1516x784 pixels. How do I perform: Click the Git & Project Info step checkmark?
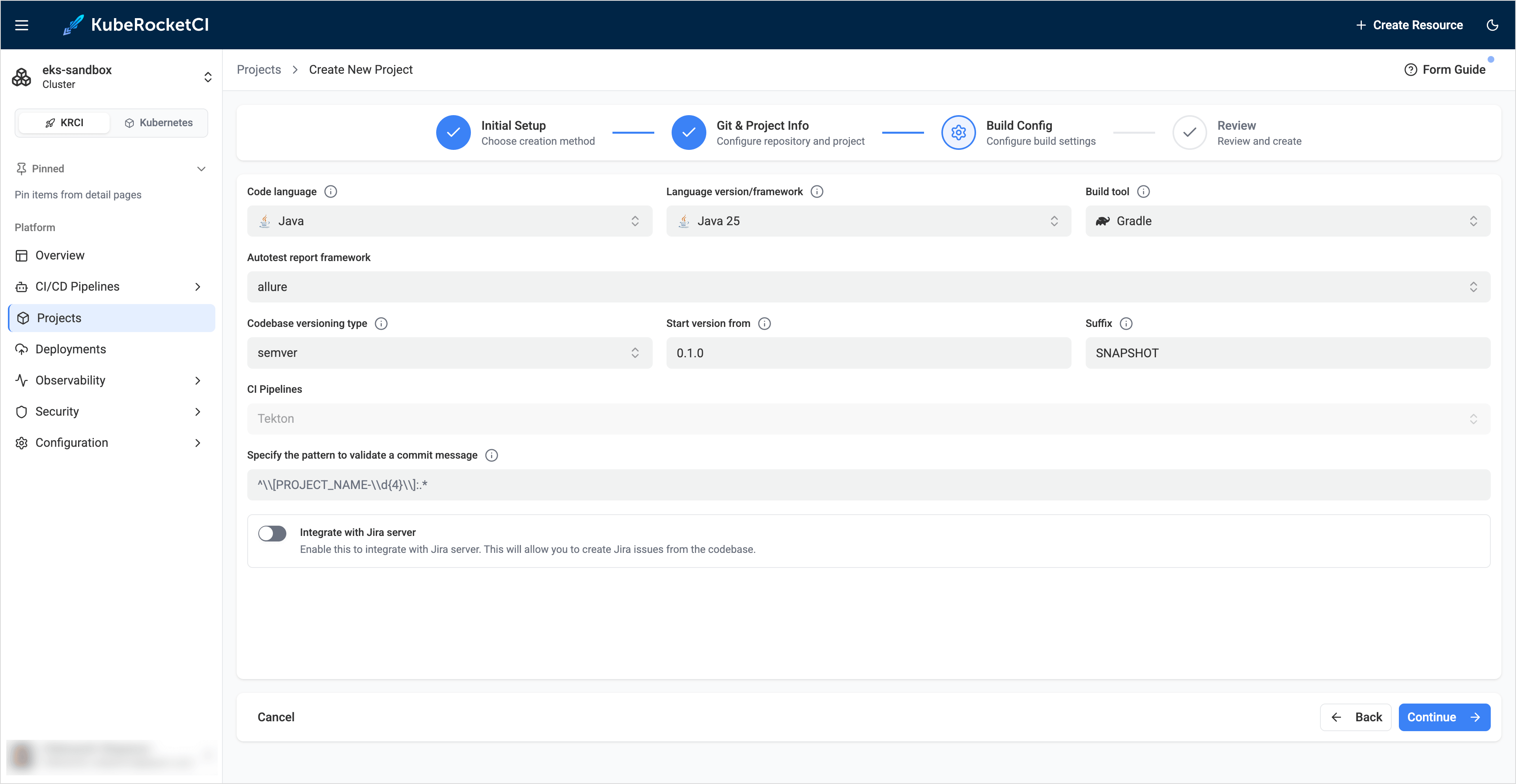689,133
